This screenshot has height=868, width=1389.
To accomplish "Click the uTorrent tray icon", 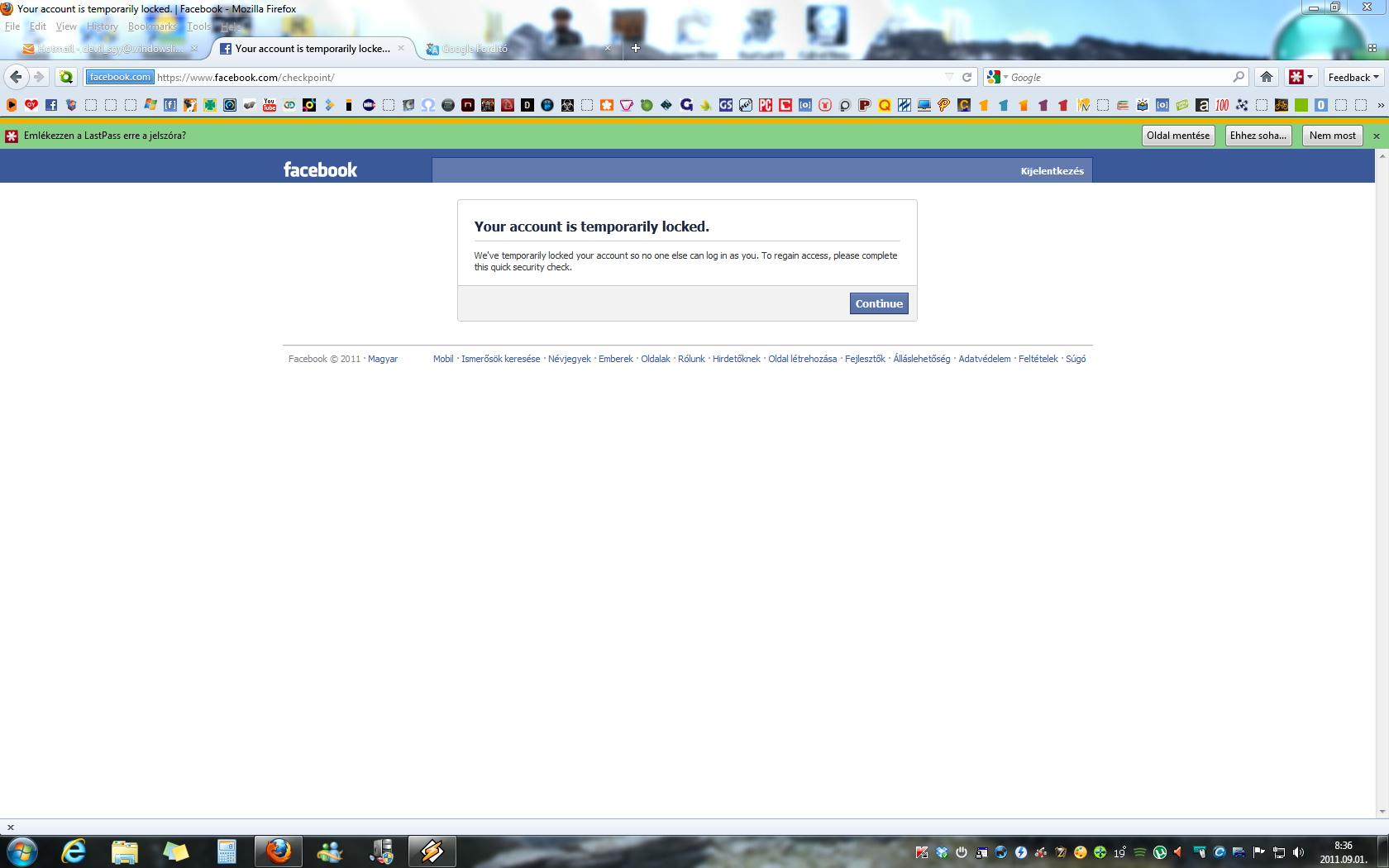I will pyautogui.click(x=1160, y=852).
